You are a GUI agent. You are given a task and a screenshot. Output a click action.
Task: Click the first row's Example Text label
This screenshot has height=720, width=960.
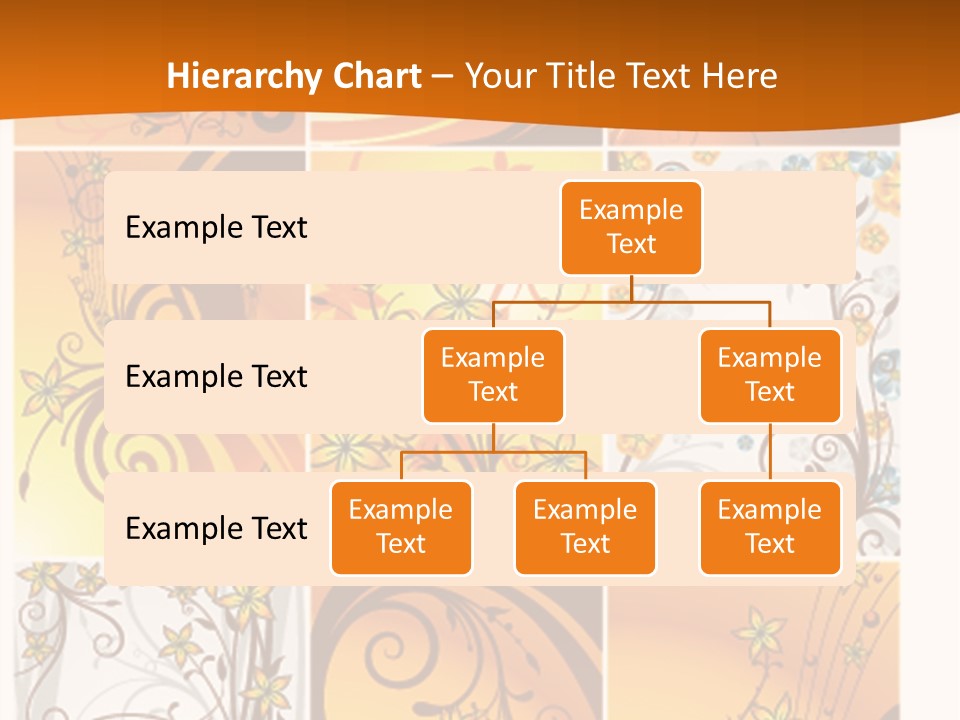coord(216,228)
